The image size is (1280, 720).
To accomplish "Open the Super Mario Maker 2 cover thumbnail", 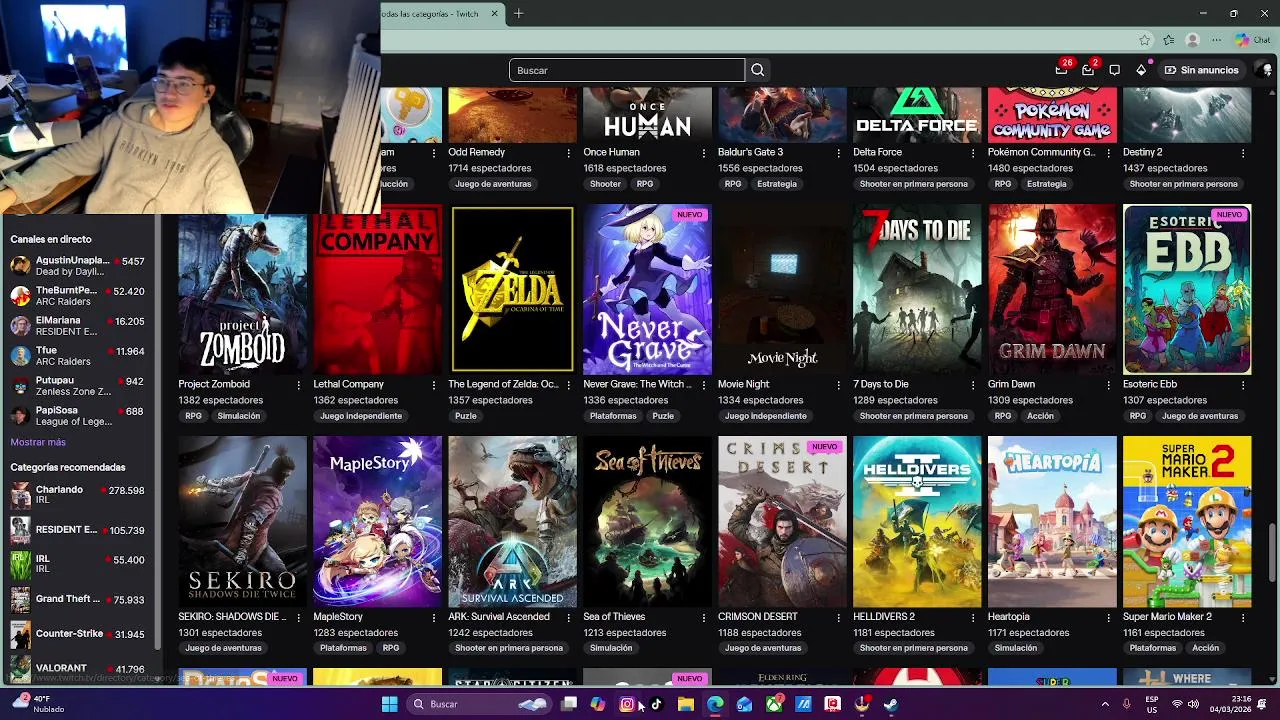I will pyautogui.click(x=1187, y=521).
